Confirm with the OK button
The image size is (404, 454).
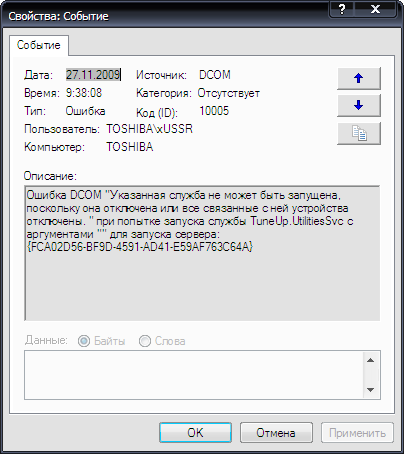pos(195,433)
